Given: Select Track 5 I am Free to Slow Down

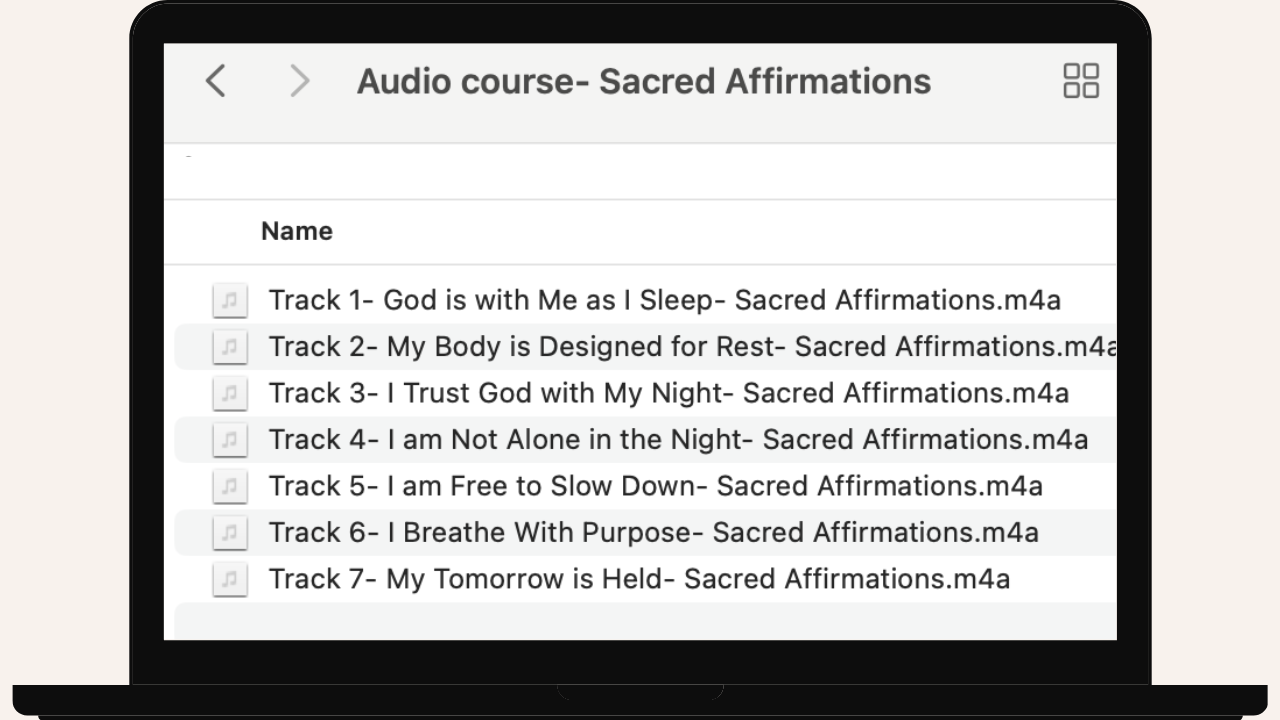Looking at the screenshot, I should (655, 486).
